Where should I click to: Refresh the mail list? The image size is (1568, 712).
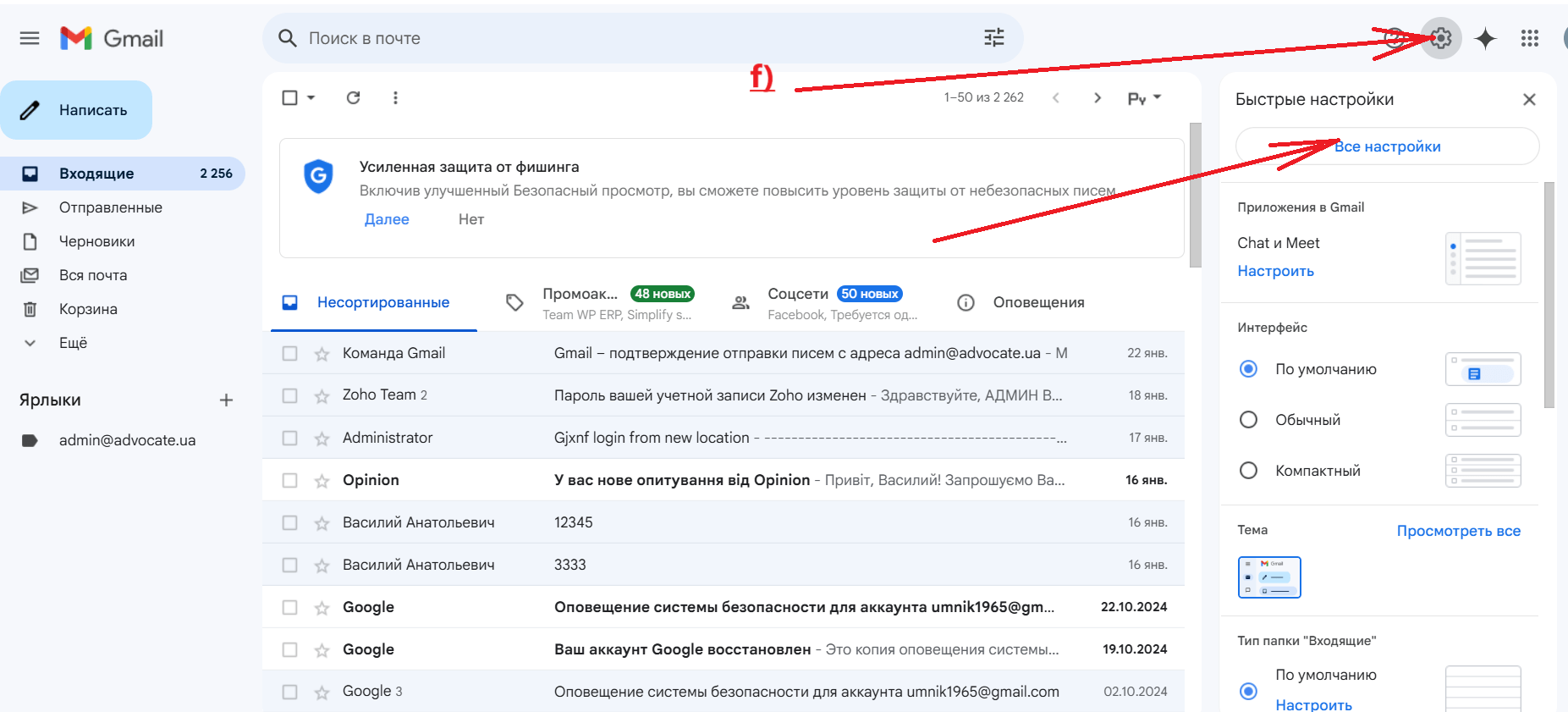[354, 97]
